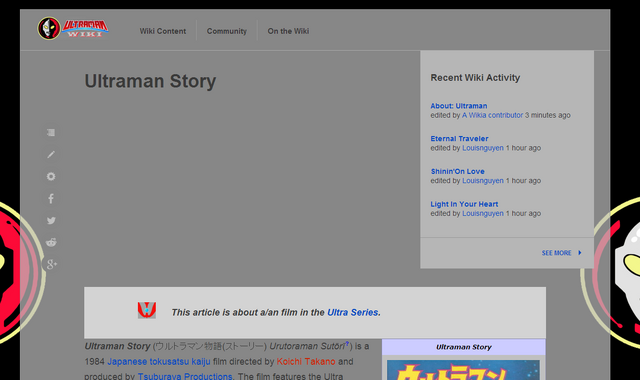Share page via Facebook icon
Image resolution: width=640 pixels, height=380 pixels.
[51, 198]
